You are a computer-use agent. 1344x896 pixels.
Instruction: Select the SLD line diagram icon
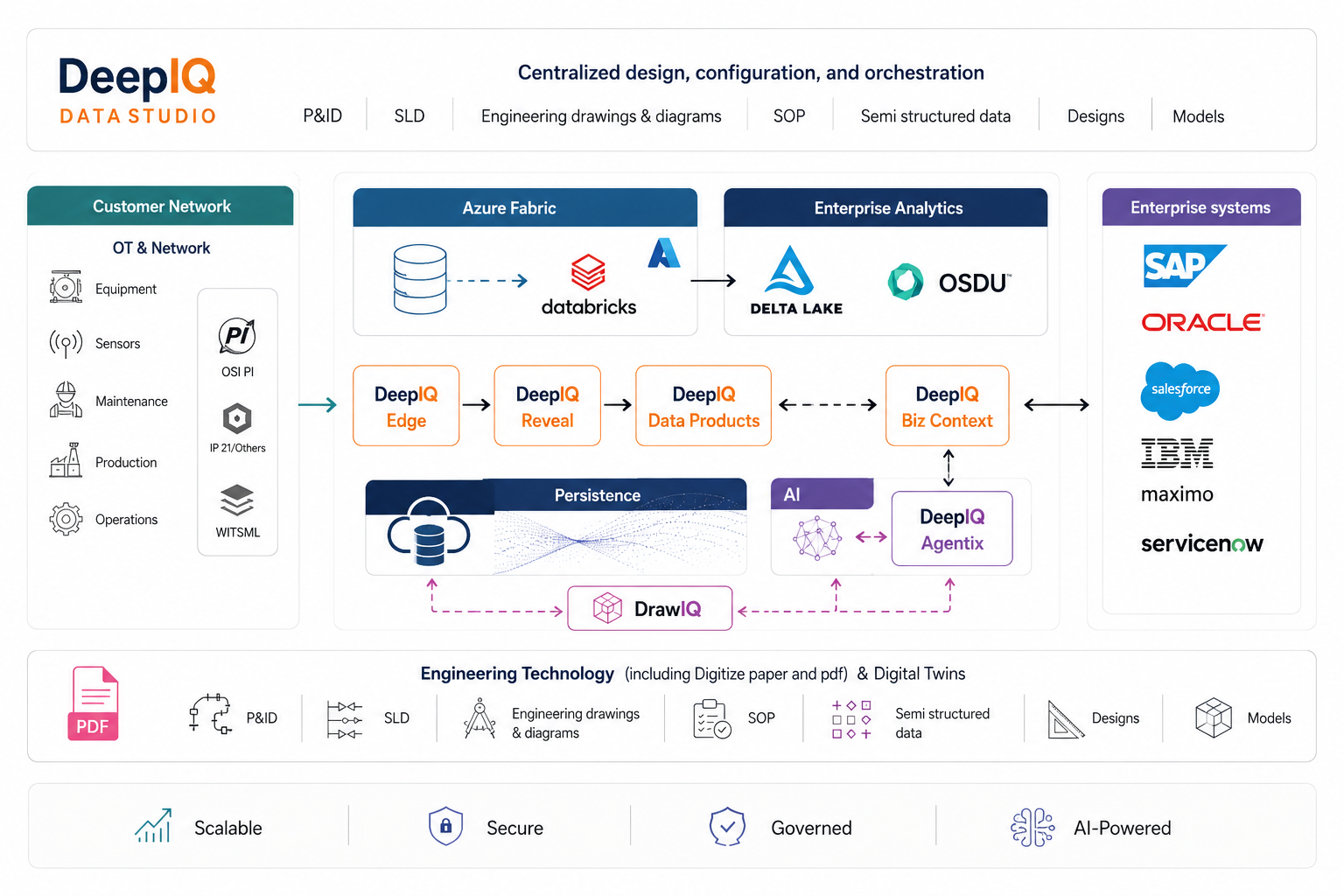click(345, 719)
